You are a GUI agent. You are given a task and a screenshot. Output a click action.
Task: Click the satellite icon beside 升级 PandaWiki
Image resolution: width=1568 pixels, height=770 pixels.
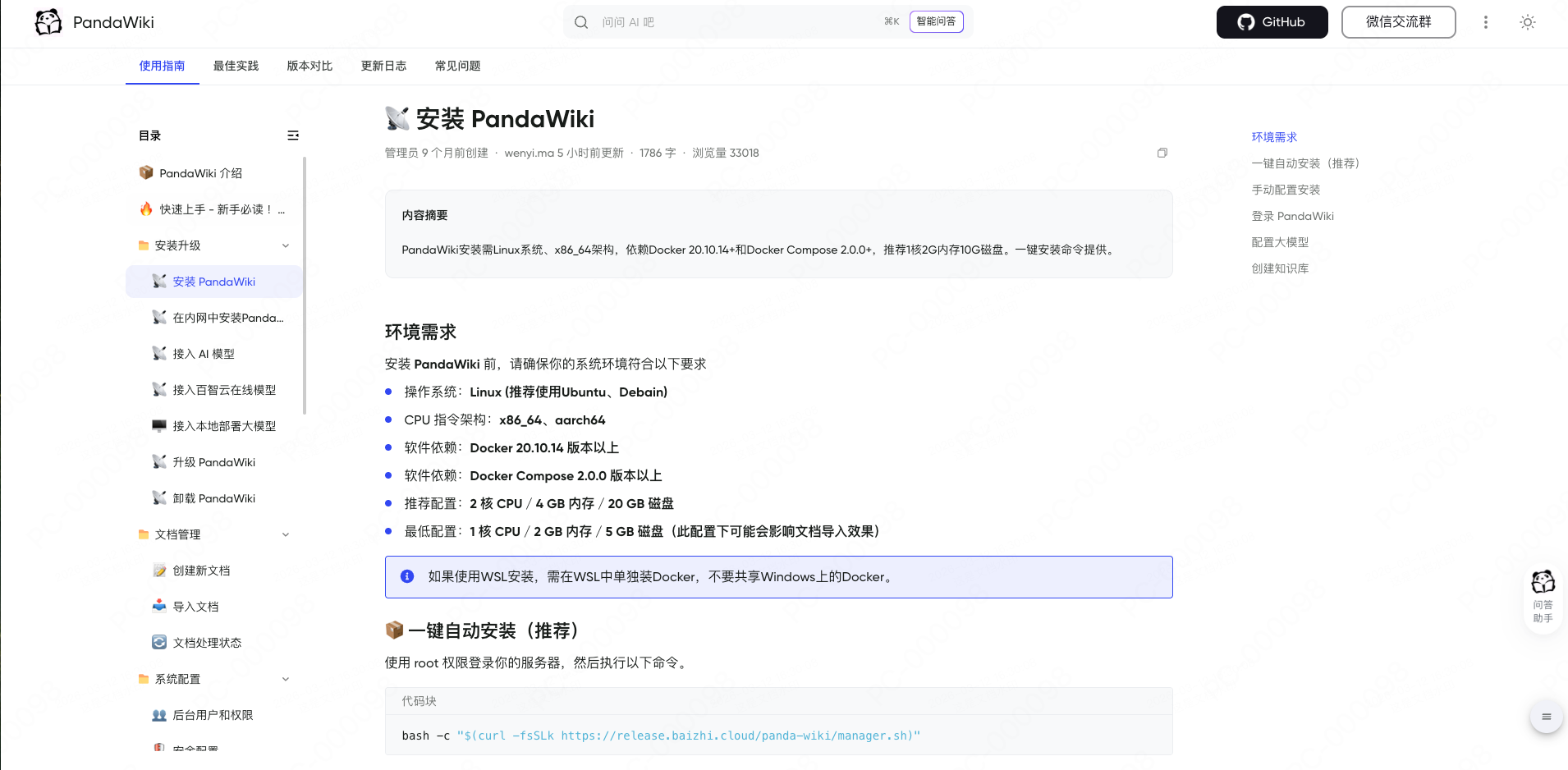coord(159,461)
